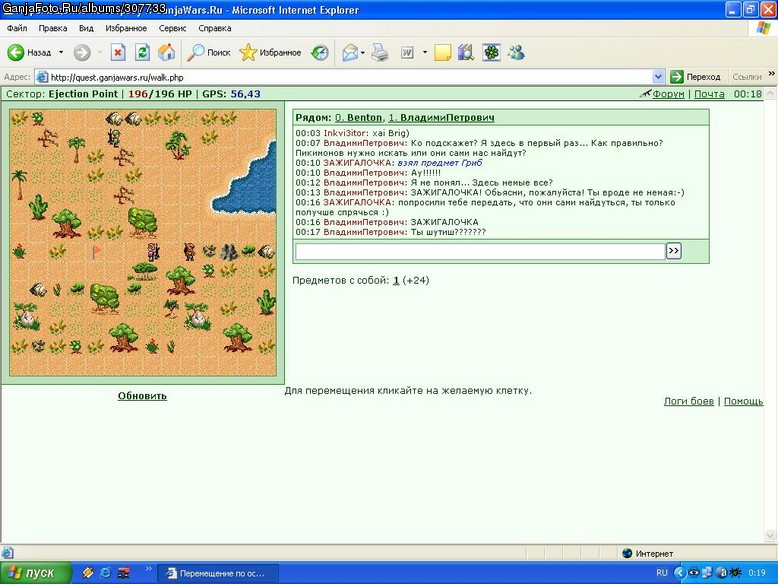Click the Интернет zone status indicator

[x=648, y=553]
